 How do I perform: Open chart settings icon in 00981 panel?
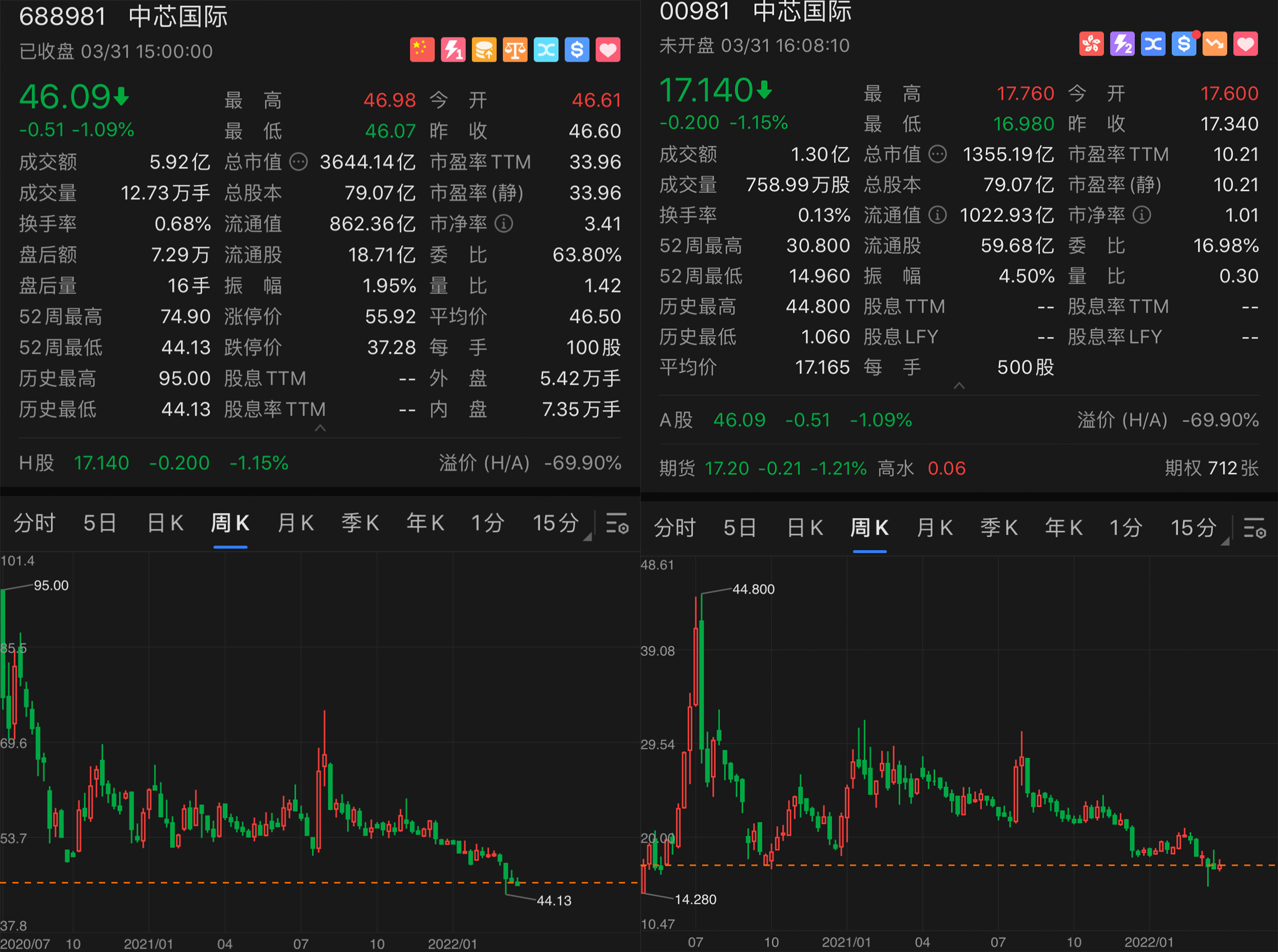click(x=1254, y=528)
